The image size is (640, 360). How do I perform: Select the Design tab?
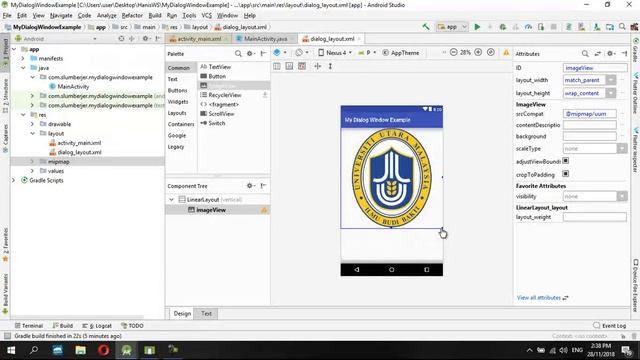(182, 313)
